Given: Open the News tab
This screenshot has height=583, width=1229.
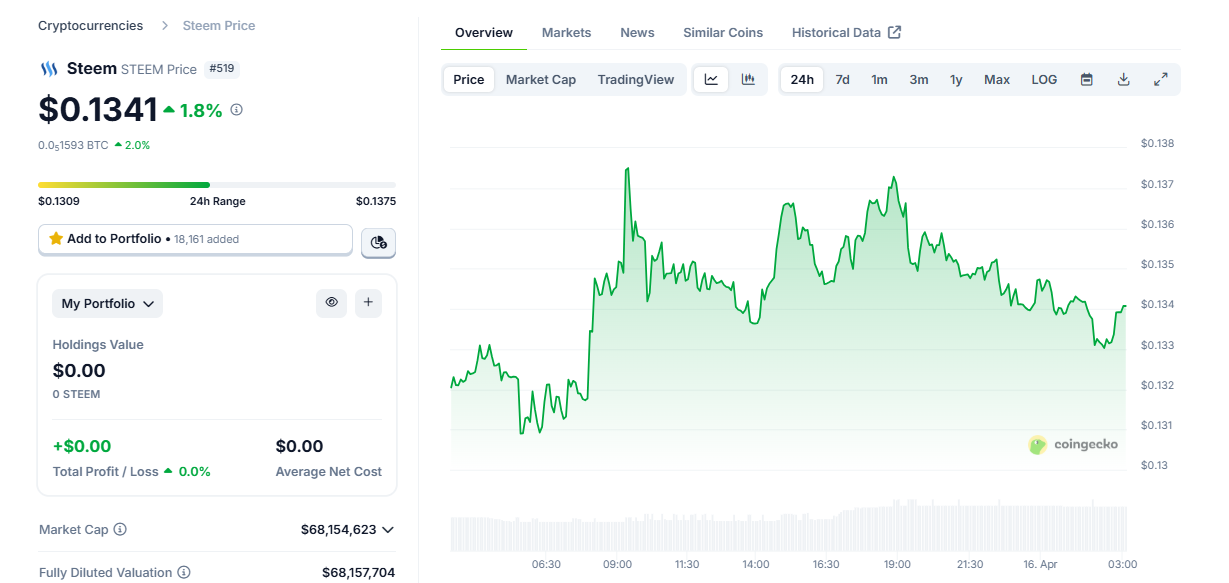Looking at the screenshot, I should 637,33.
